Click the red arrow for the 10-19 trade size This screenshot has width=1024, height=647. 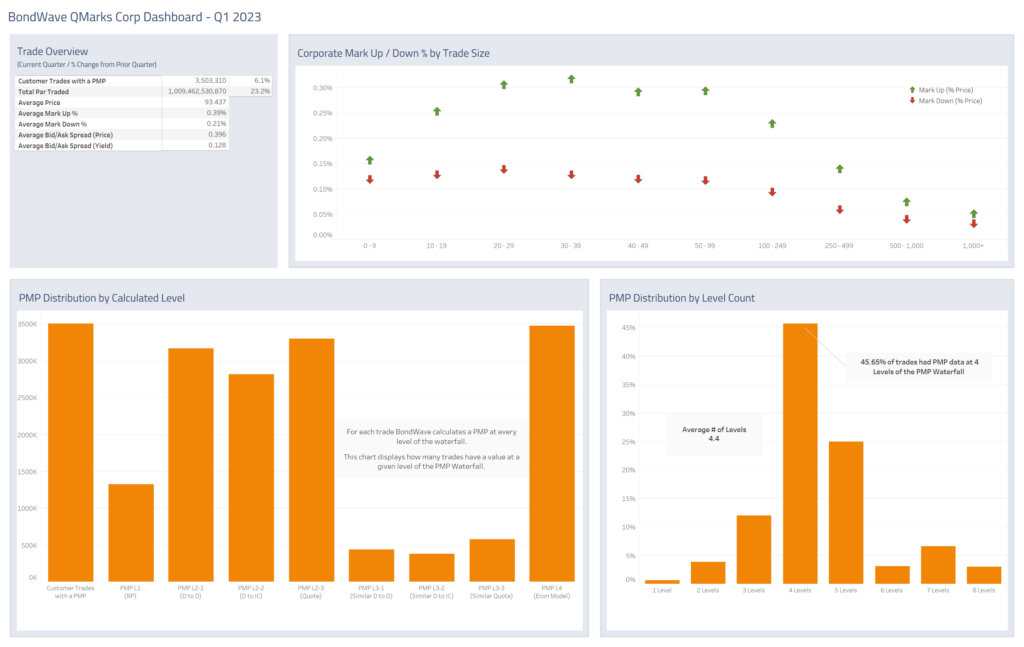[x=439, y=173]
